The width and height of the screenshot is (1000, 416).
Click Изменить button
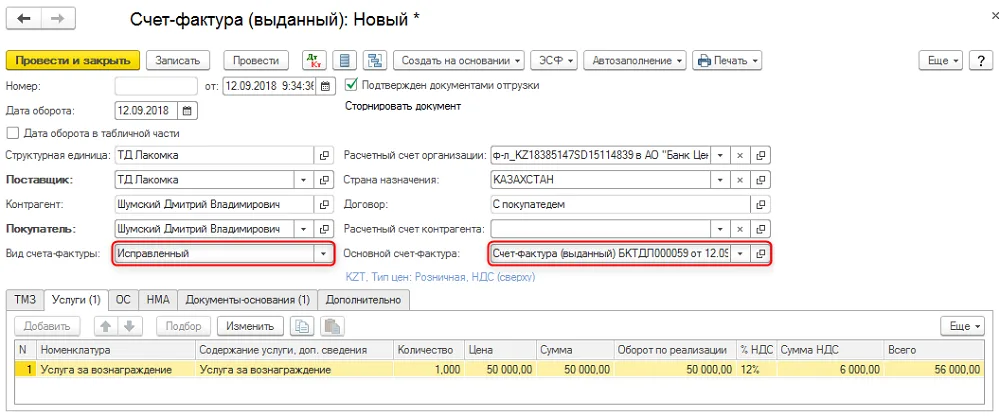pos(250,326)
